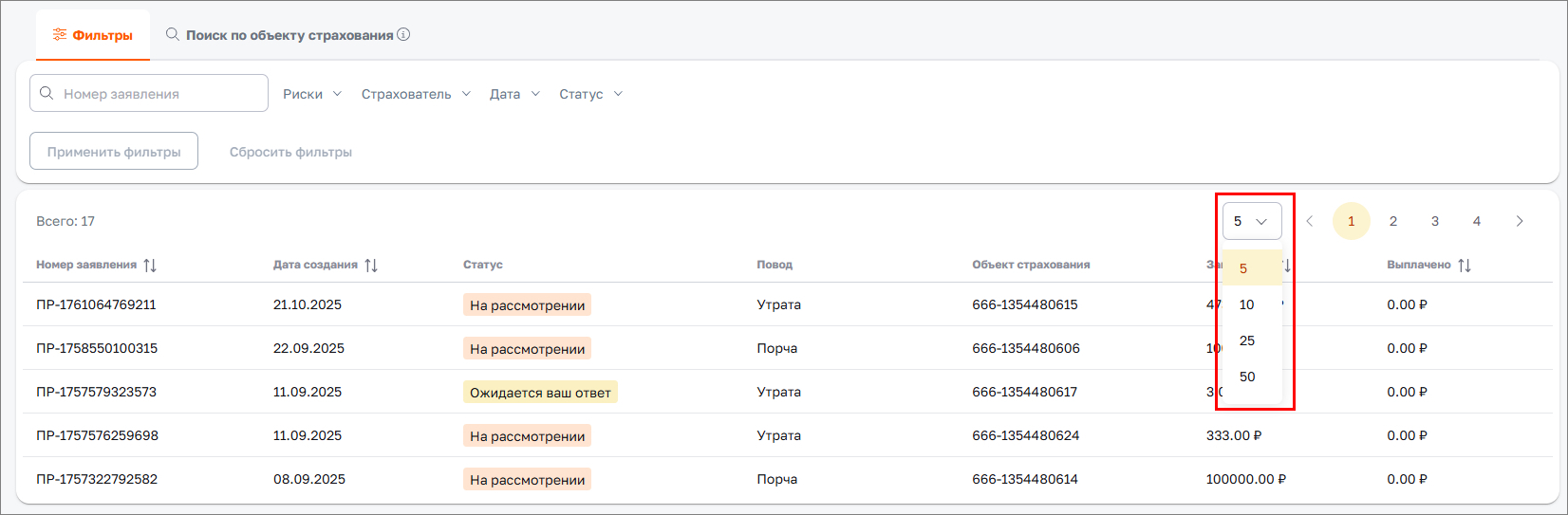Open the Дата filter dropdown
1568x515 pixels.
click(514, 94)
